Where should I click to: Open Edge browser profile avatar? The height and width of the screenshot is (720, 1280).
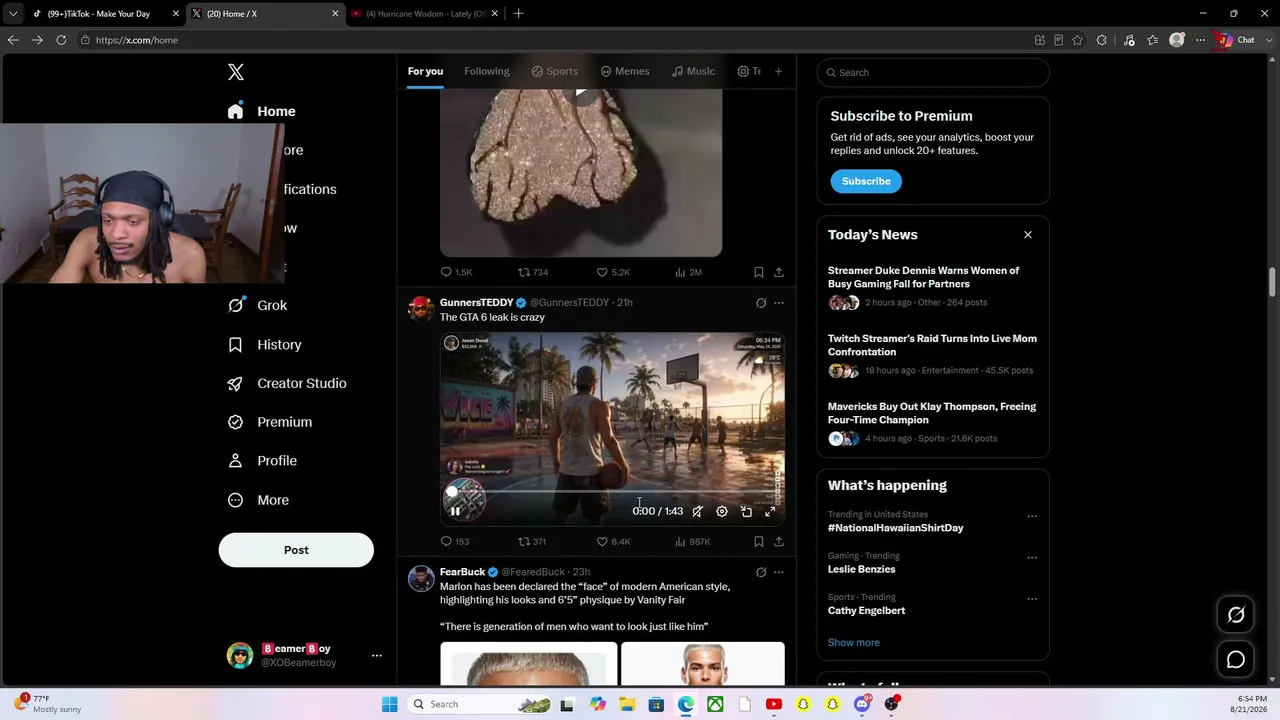1177,40
